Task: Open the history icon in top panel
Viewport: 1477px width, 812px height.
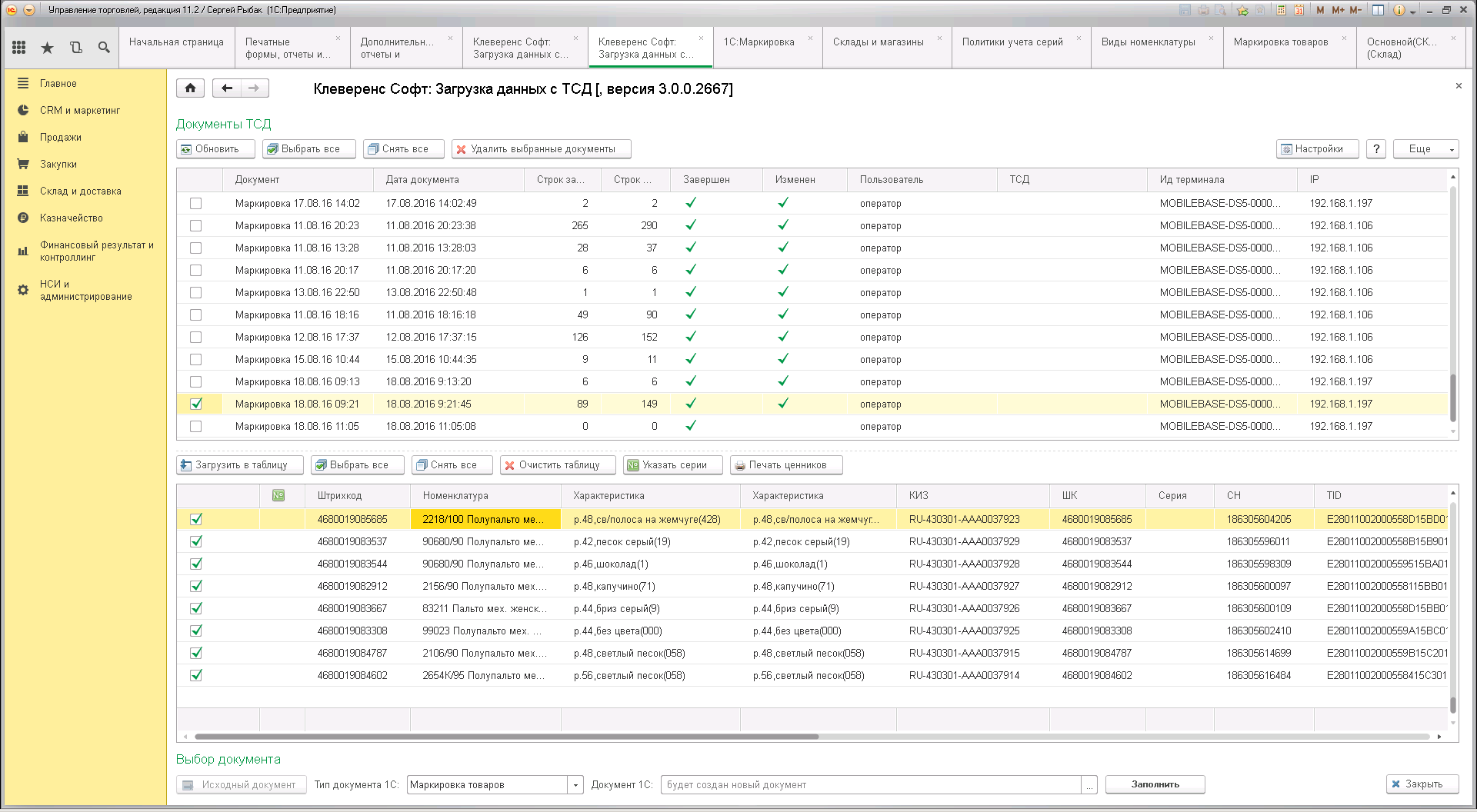Action: point(76,48)
